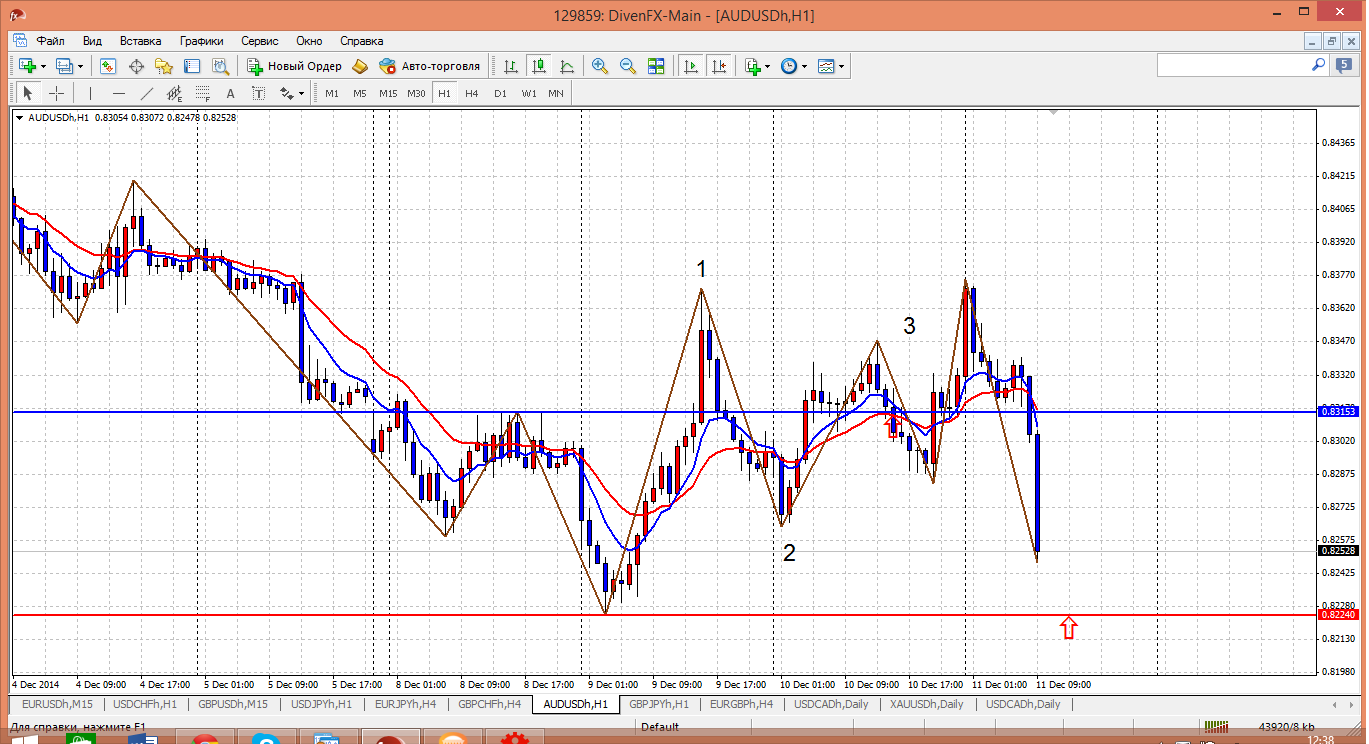This screenshot has height=744, width=1369.
Task: Switch chart to candlestick mode
Action: (x=539, y=66)
